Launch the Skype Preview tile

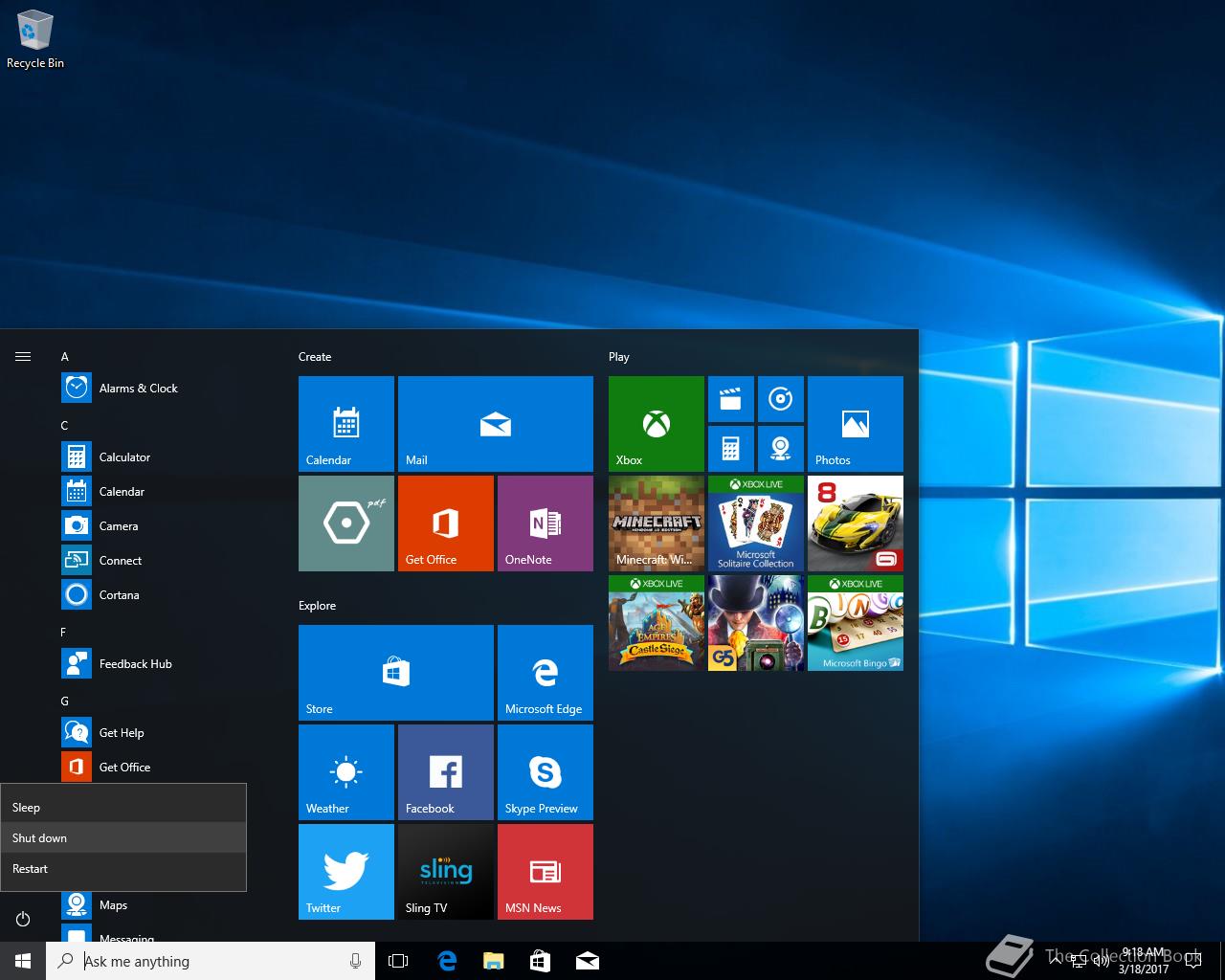coord(546,772)
